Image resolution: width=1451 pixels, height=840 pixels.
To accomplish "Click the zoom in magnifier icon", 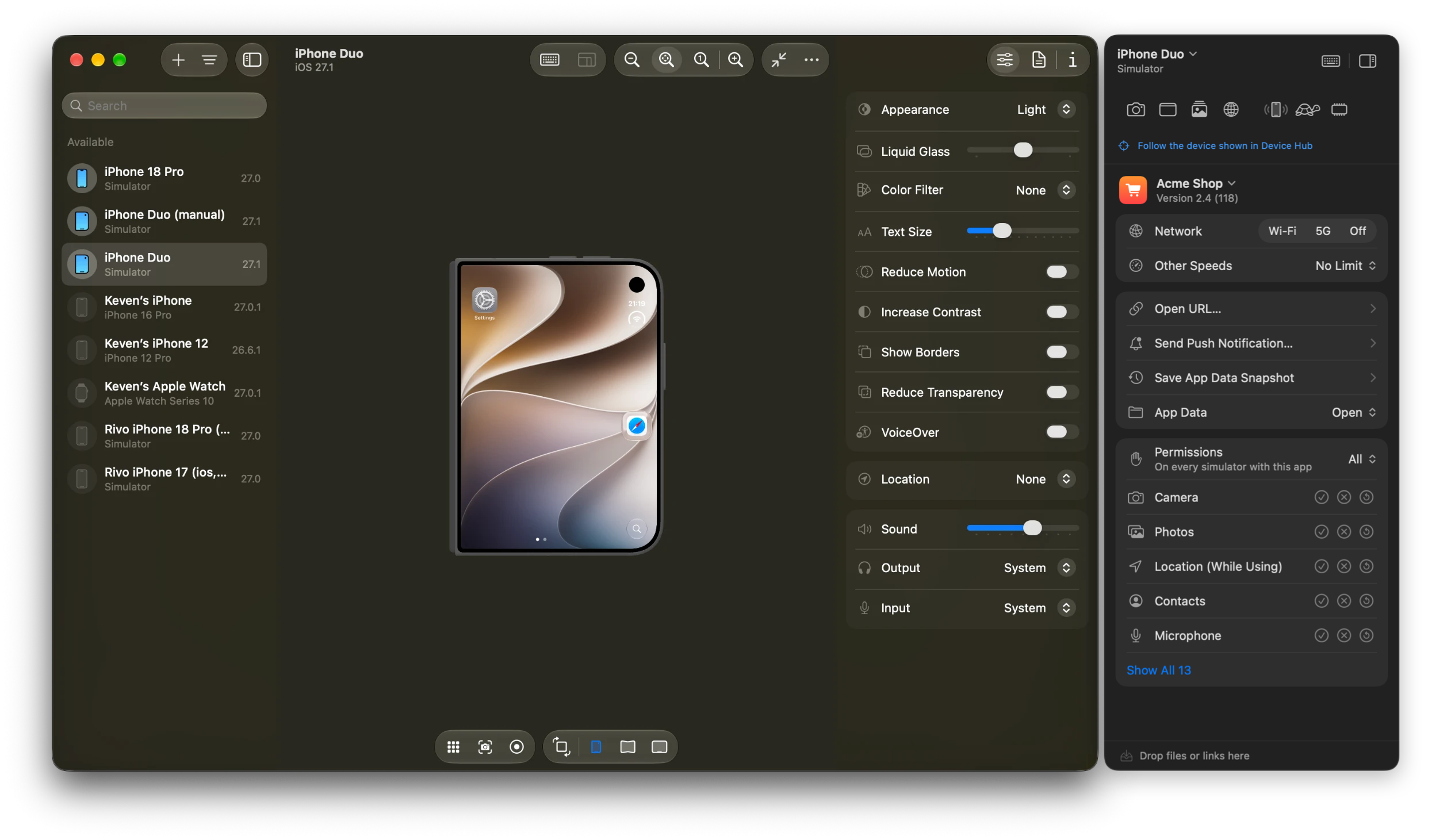I will [736, 60].
